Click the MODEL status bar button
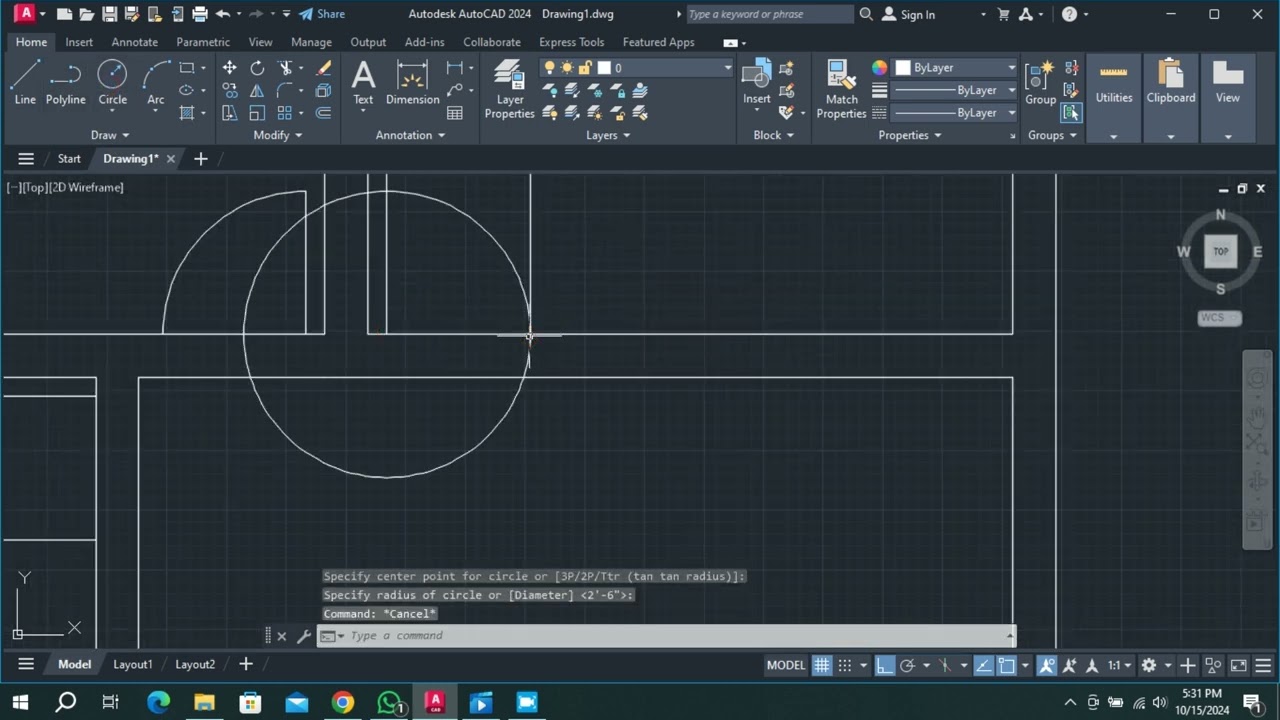Image resolution: width=1280 pixels, height=720 pixels. click(x=785, y=665)
